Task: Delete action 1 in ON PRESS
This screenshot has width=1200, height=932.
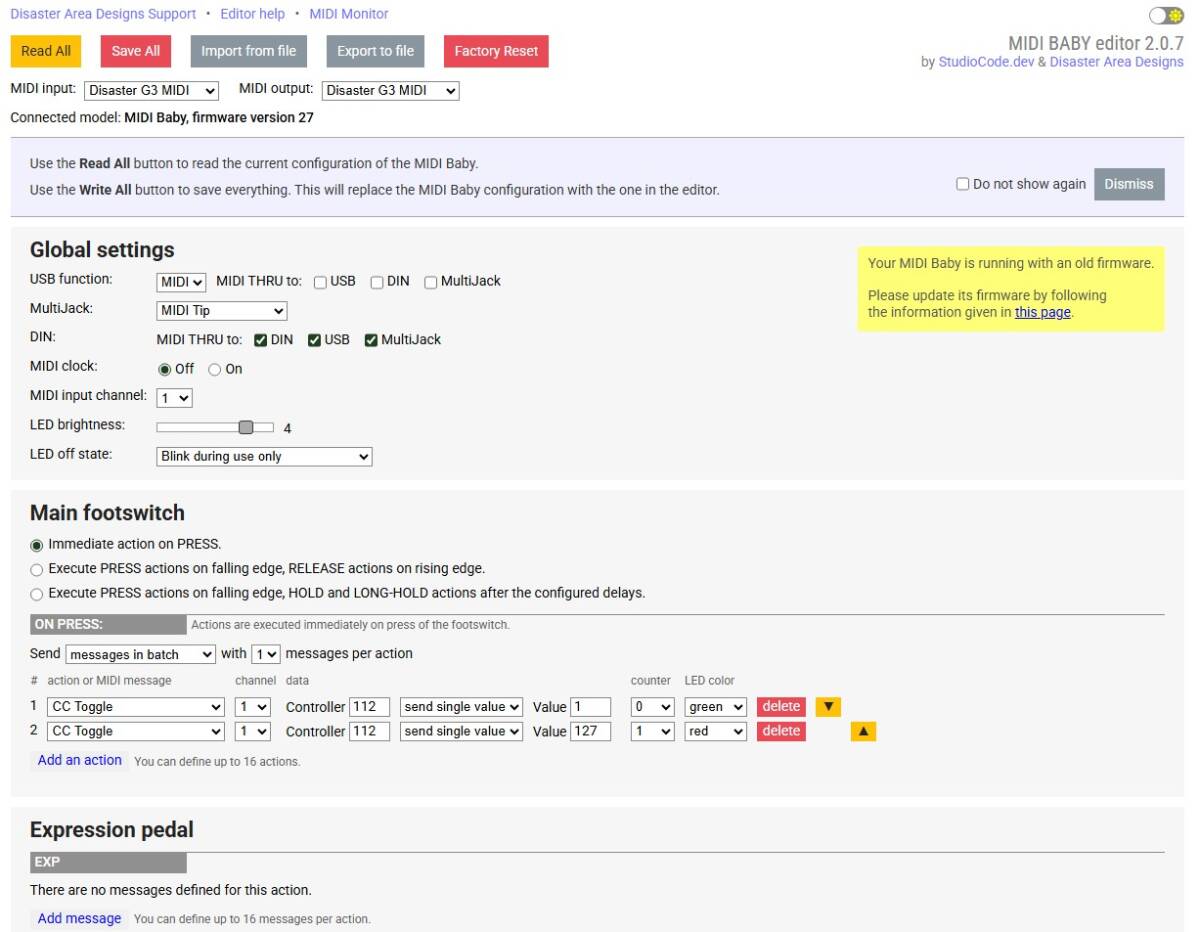Action: click(781, 706)
